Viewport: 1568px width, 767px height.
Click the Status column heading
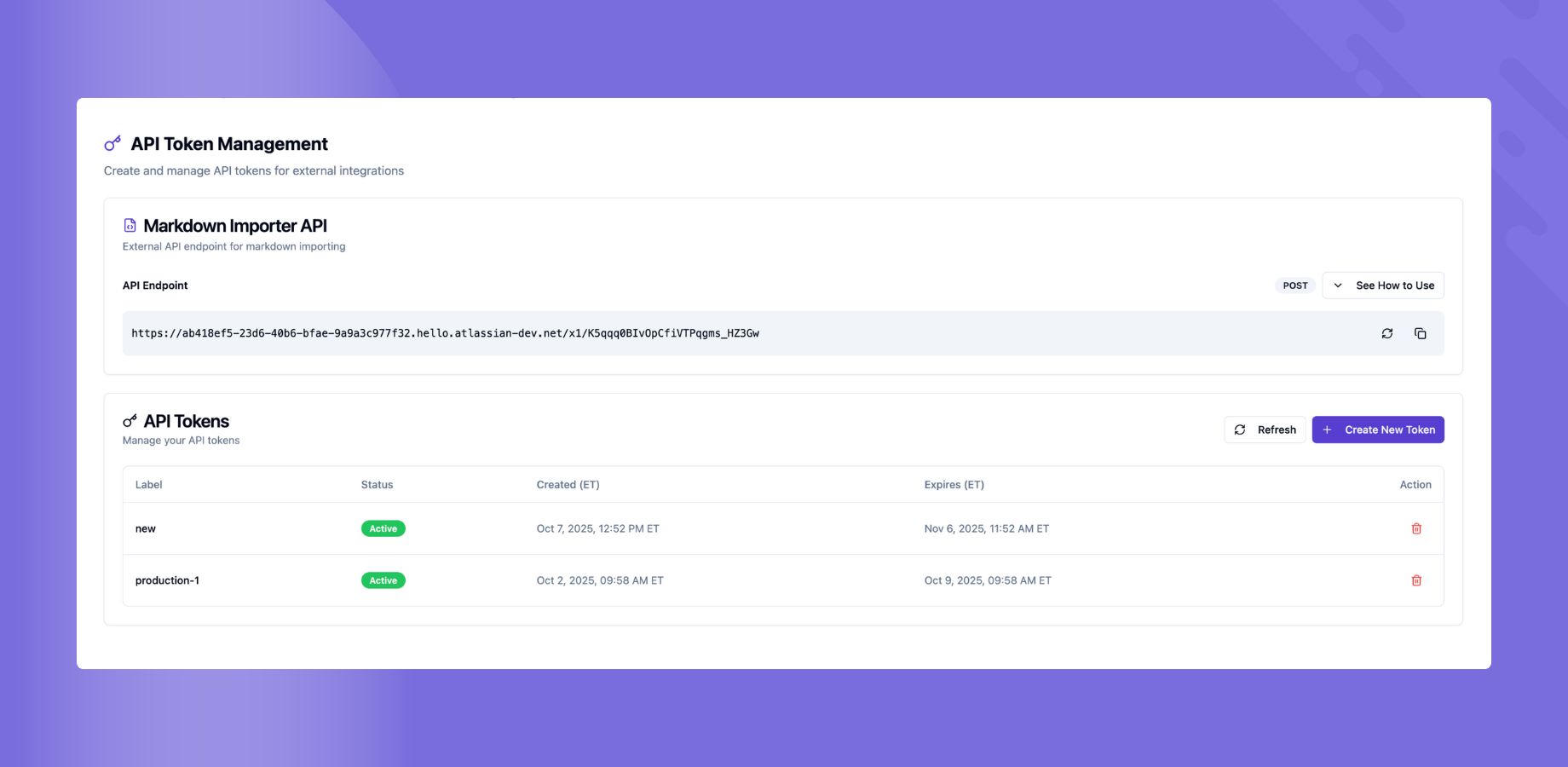[377, 484]
